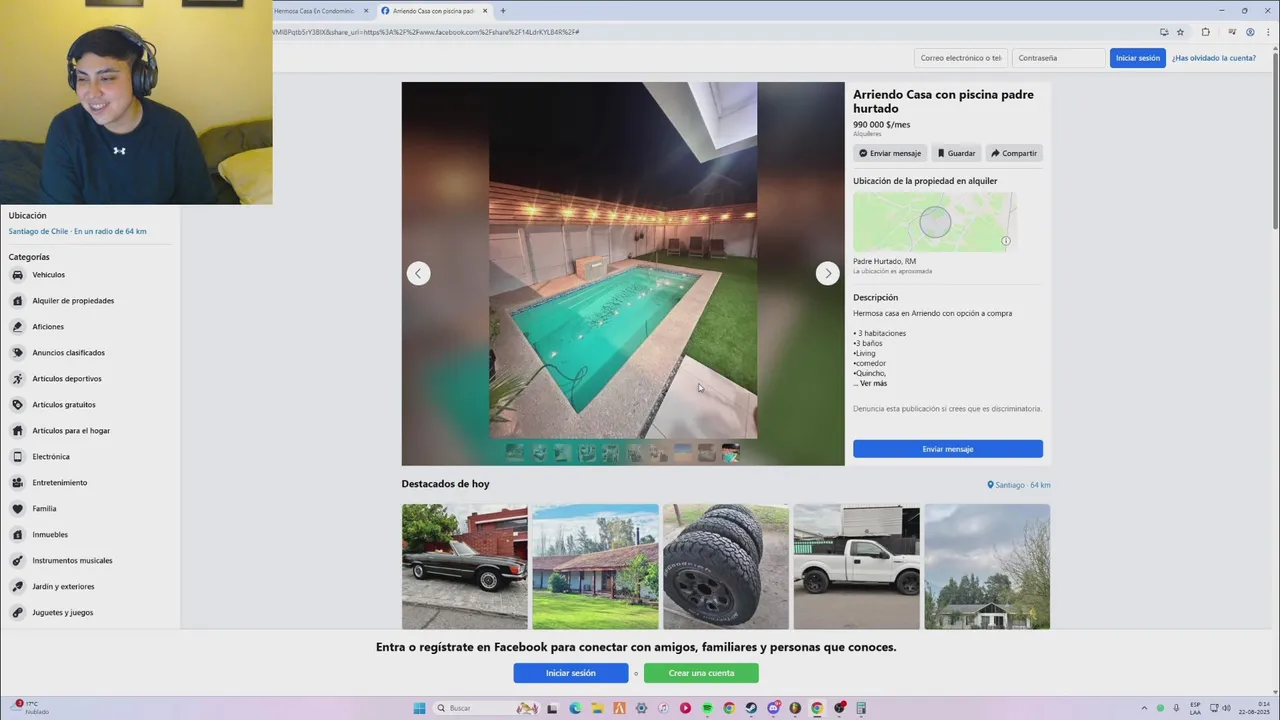Image resolution: width=1280 pixels, height=720 pixels.
Task: Click Windows taskbar Buscar search box
Action: click(487, 708)
